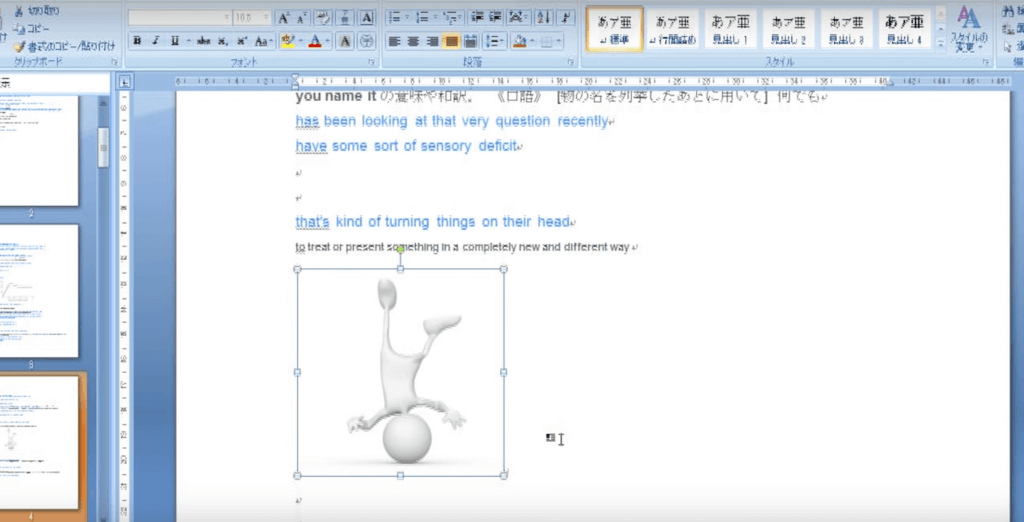1024x522 pixels.
Task: Toggle bold formatting in the Font group
Action: coord(137,41)
